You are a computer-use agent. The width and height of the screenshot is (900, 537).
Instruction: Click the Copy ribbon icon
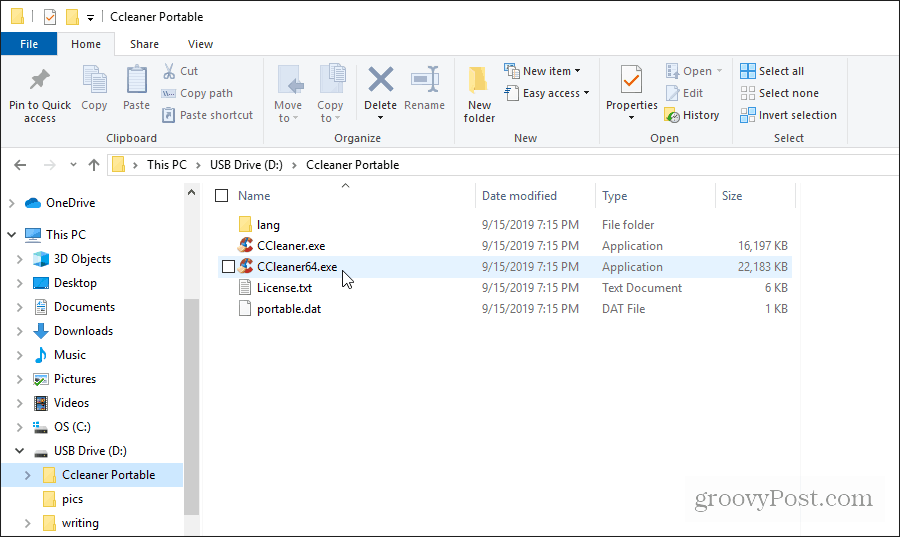click(x=94, y=79)
